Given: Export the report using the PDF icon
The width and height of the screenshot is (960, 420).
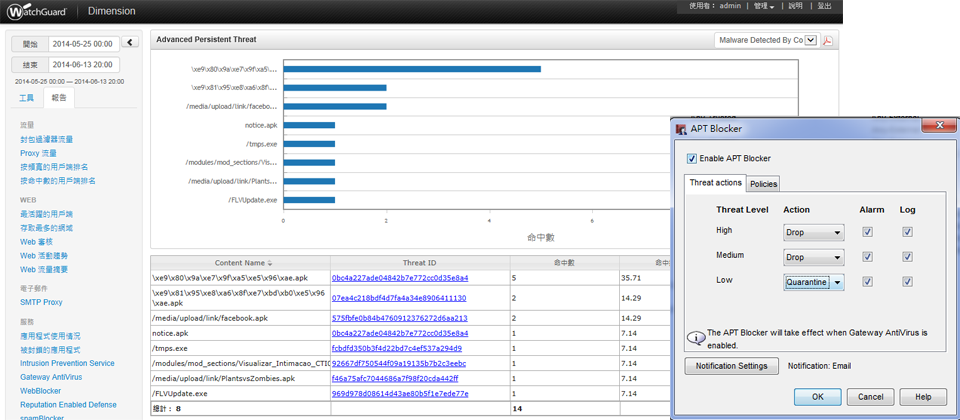Looking at the screenshot, I should (x=828, y=40).
